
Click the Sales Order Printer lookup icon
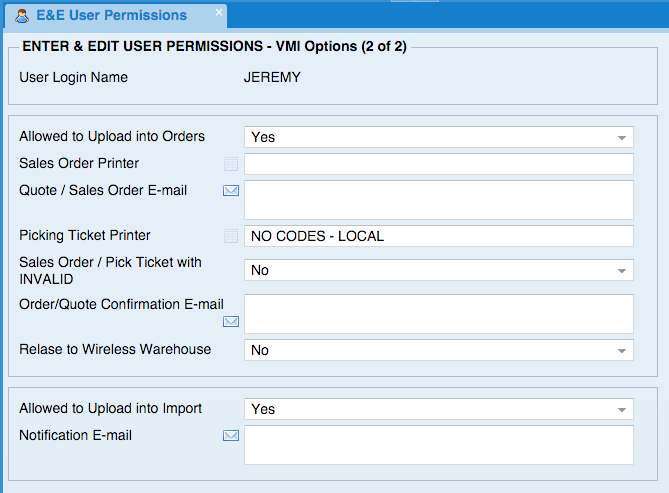231,164
